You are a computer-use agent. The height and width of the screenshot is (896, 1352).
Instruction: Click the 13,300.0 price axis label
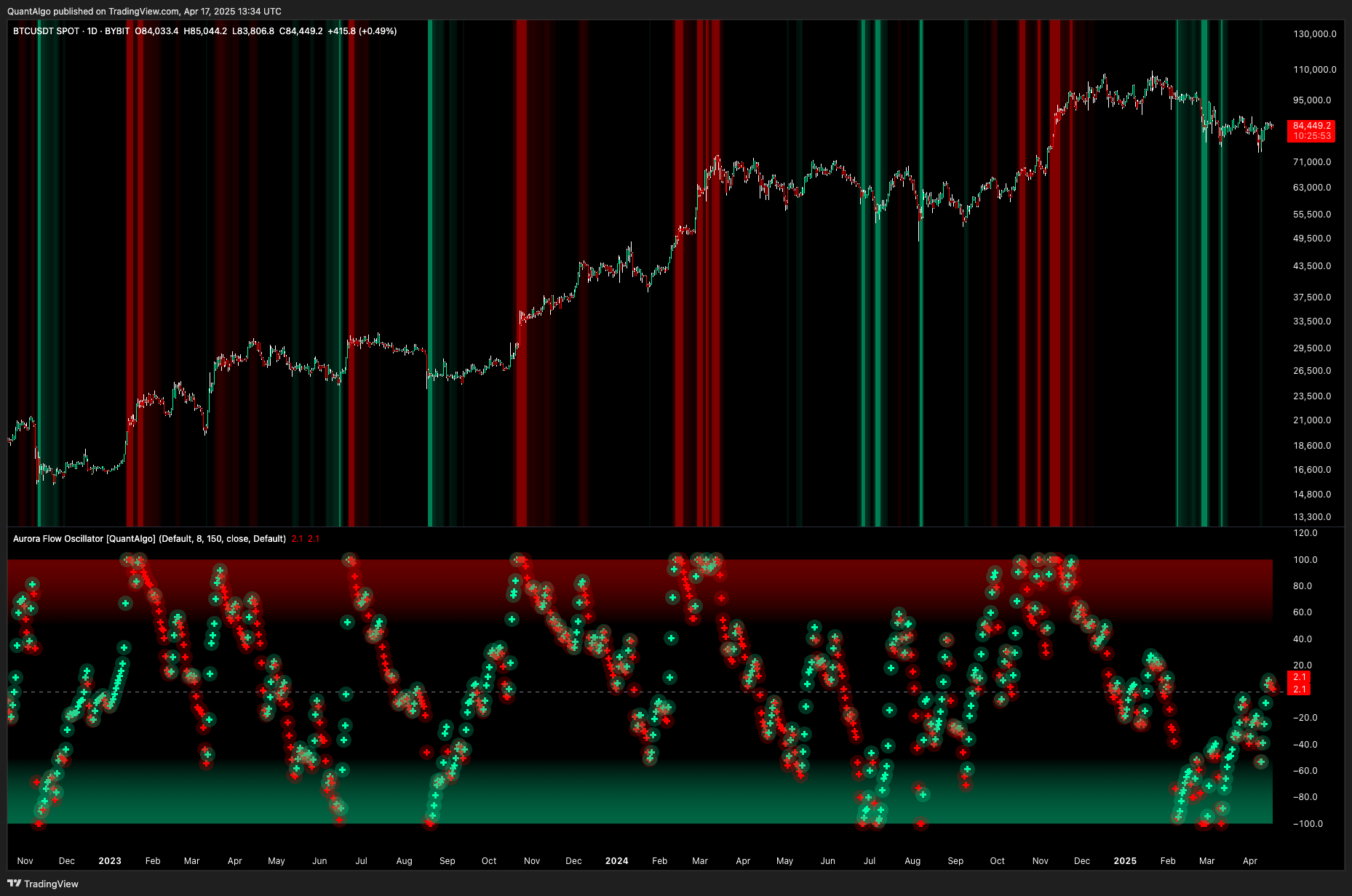coord(1312,517)
